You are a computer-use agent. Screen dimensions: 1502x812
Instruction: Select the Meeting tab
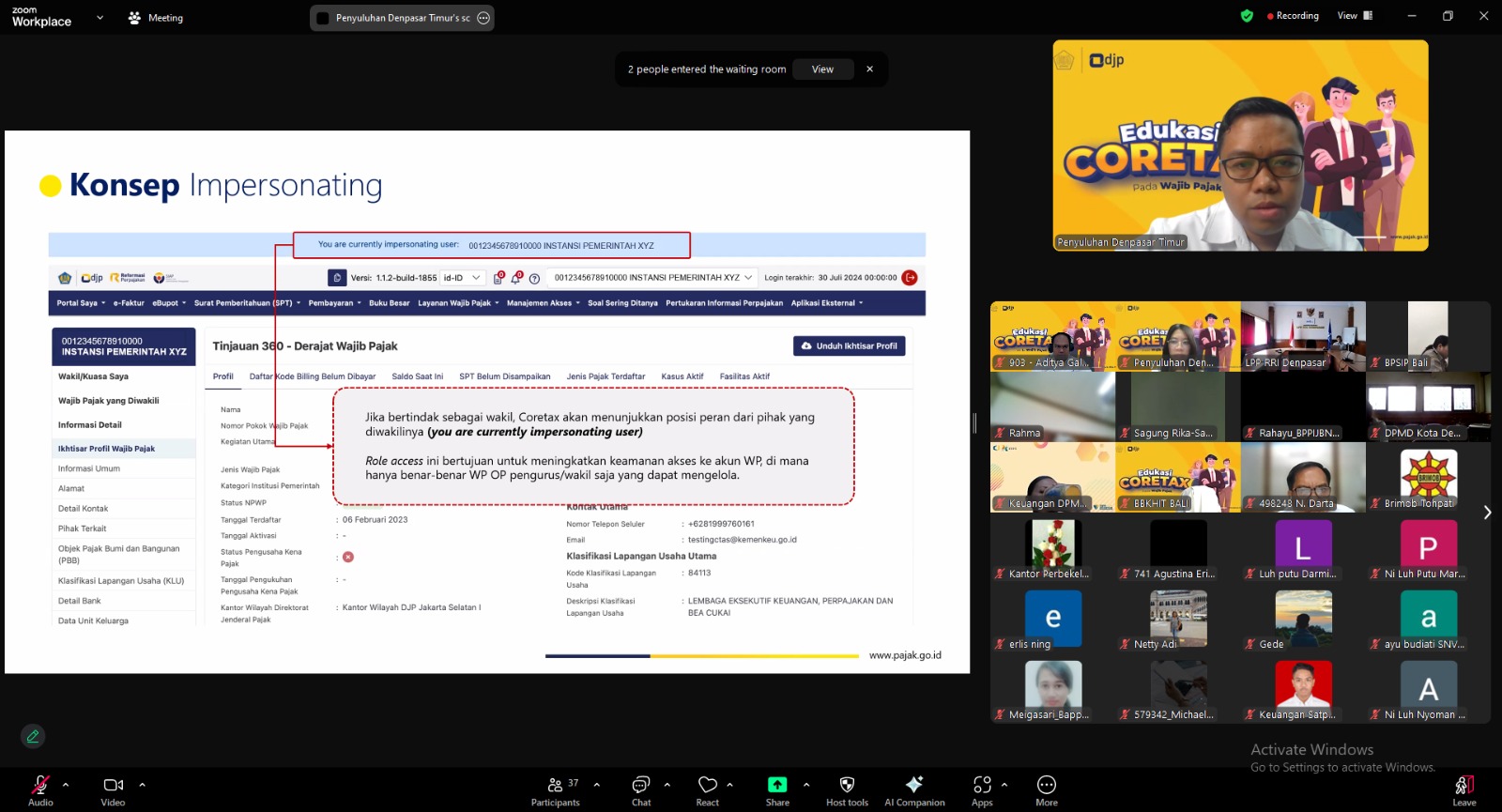(x=156, y=18)
